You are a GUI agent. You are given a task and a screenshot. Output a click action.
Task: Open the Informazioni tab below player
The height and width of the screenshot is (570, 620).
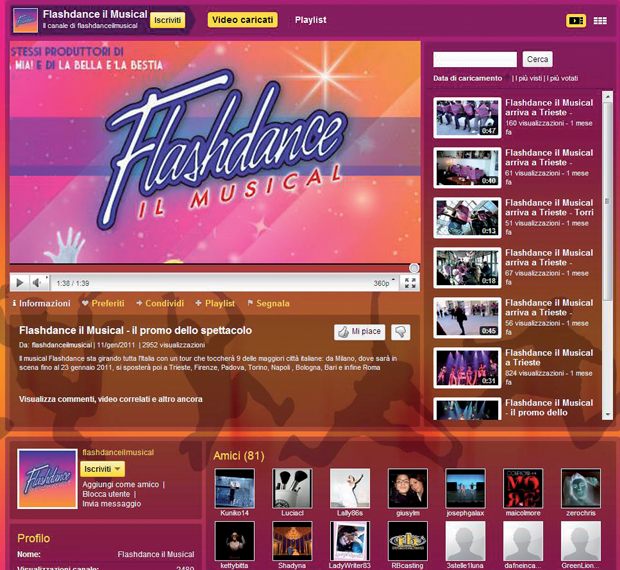(41, 304)
